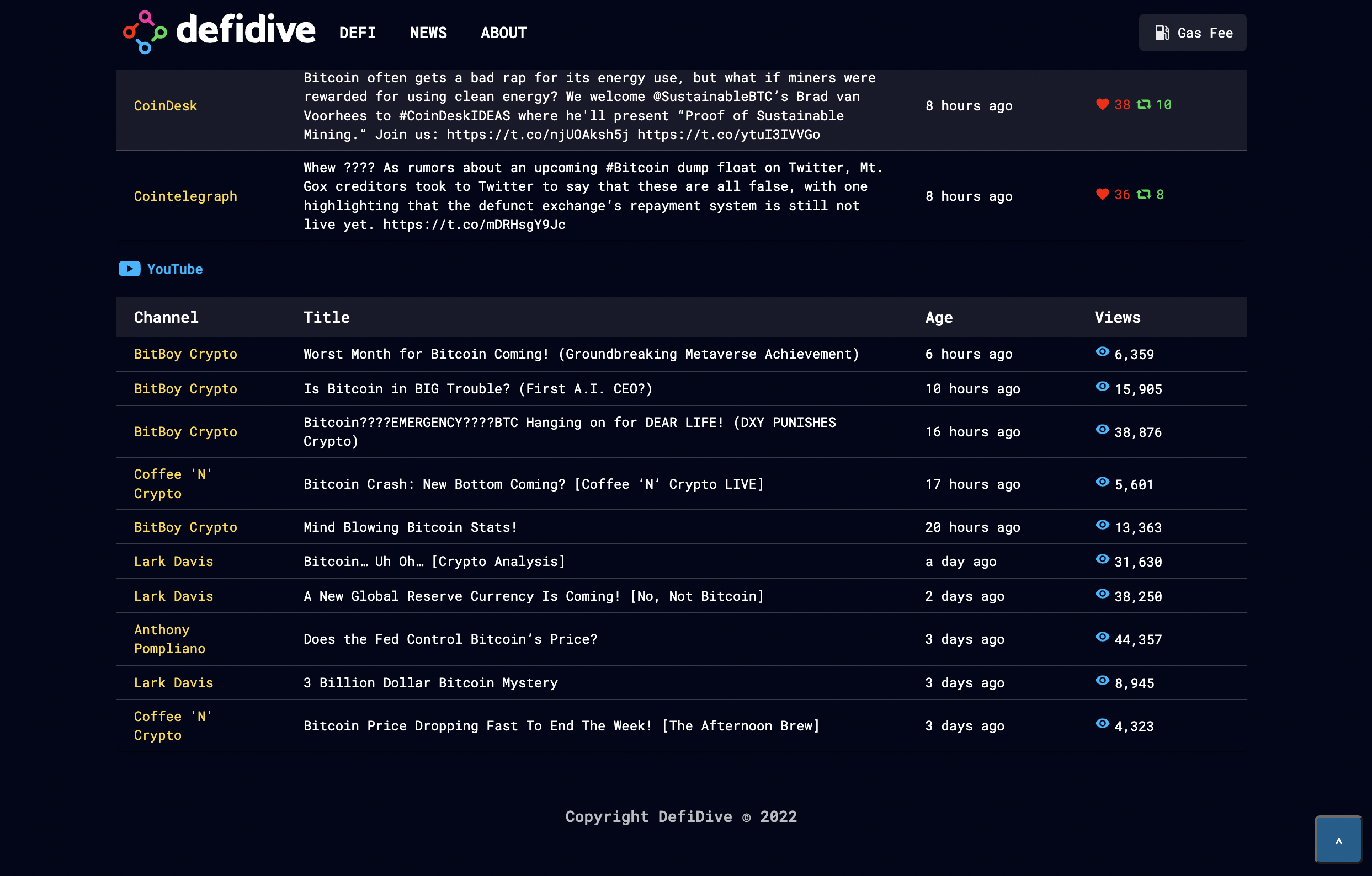
Task: Click 'Bitcoin Crash: New Bottom Coming?' title
Action: point(533,484)
